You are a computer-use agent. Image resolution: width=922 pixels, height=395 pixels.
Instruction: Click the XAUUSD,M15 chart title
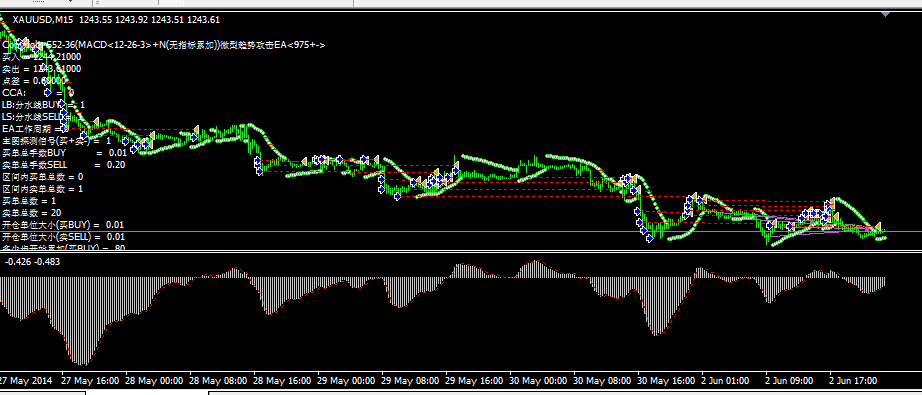(x=42, y=19)
